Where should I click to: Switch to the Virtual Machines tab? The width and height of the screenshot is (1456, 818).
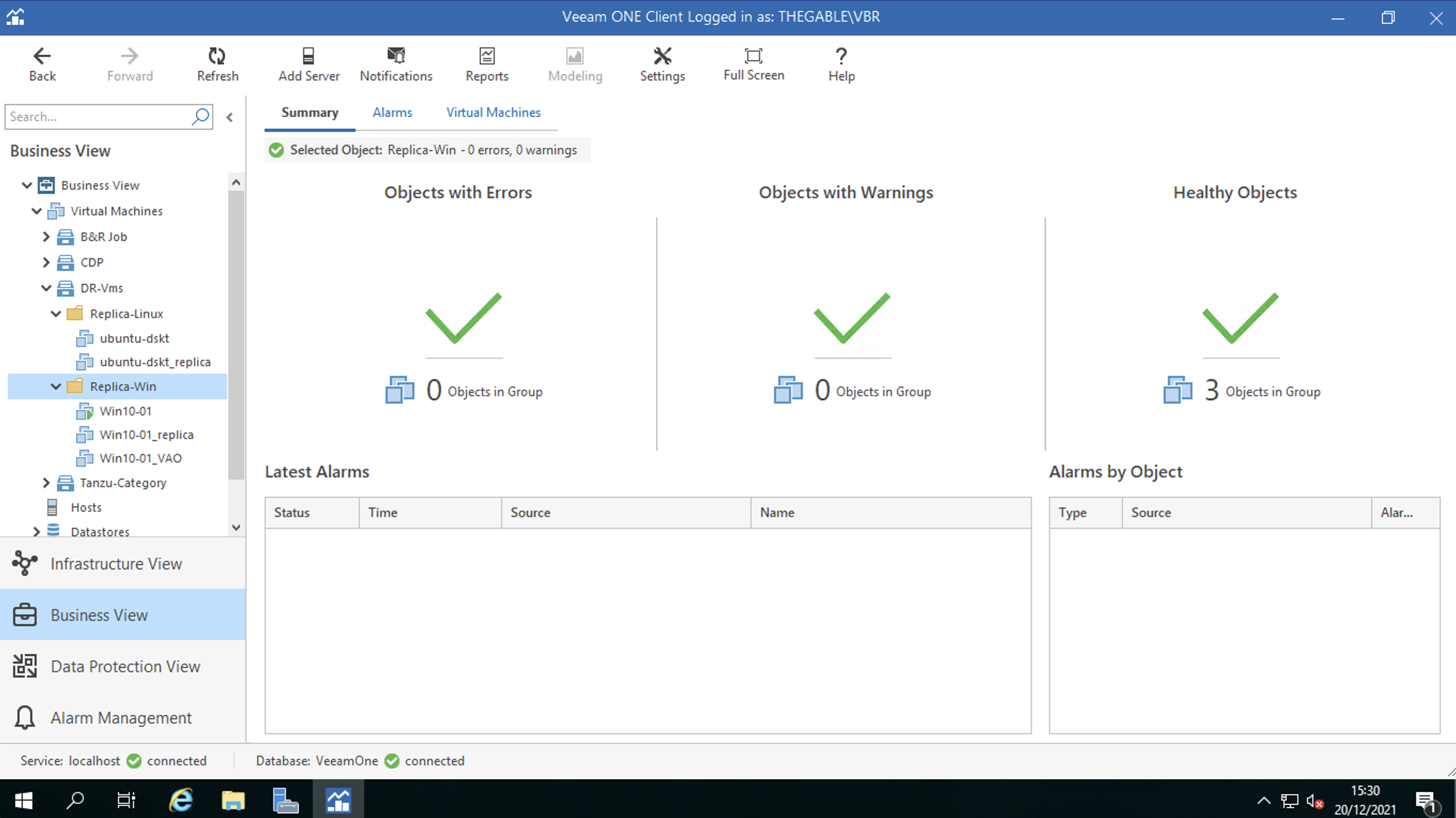(x=494, y=112)
